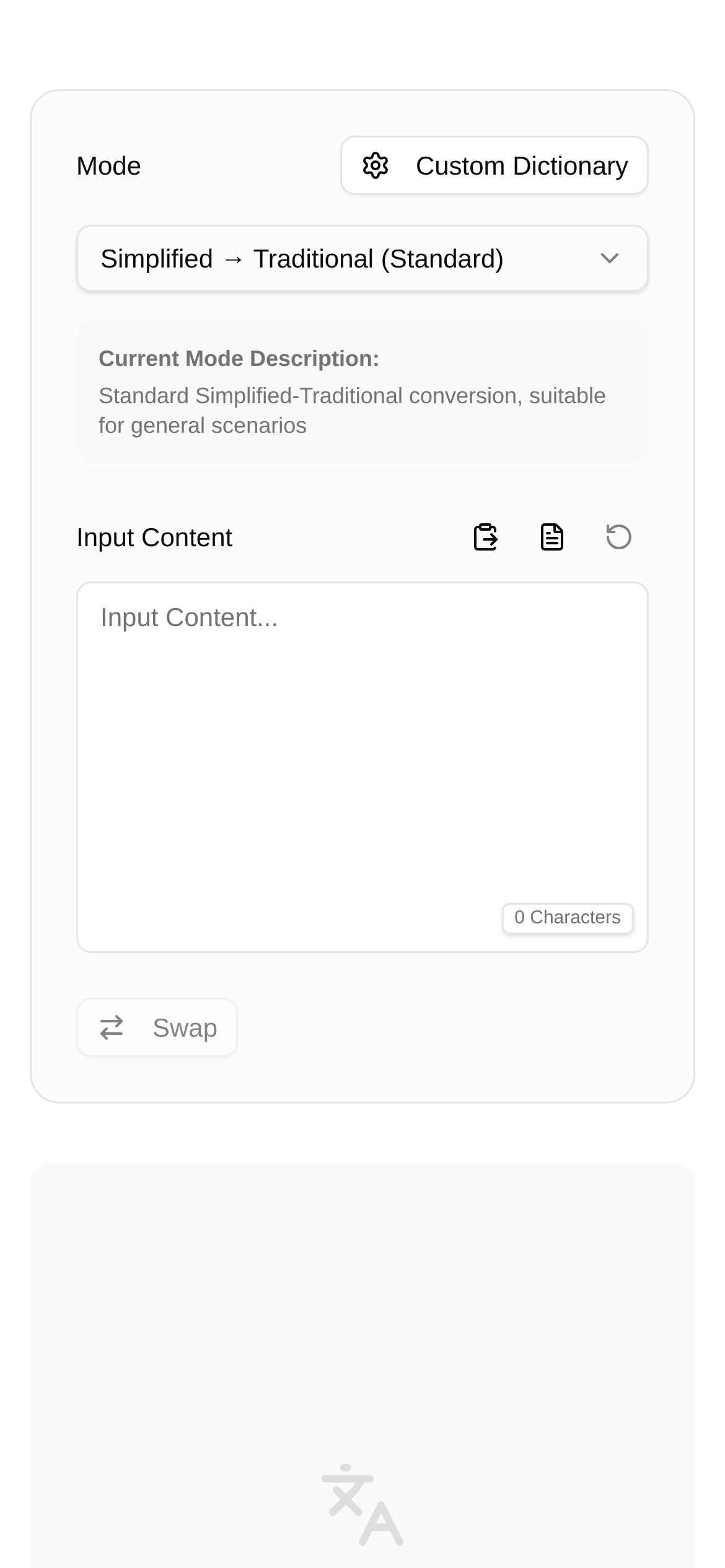Image resolution: width=725 pixels, height=1568 pixels.
Task: Click the Mode label
Action: coord(109,166)
